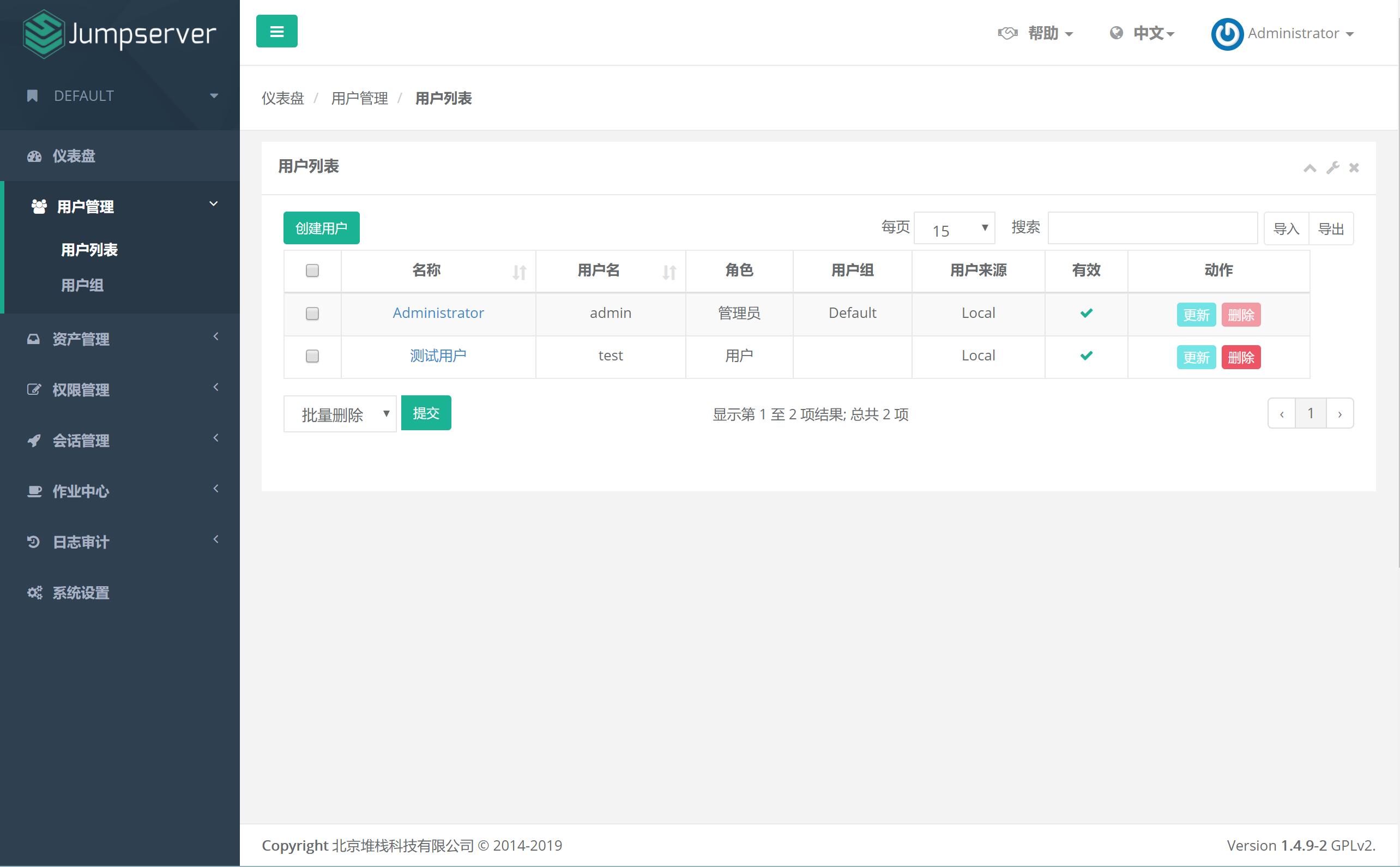Sort by 用户名 column sort icon

[x=669, y=272]
